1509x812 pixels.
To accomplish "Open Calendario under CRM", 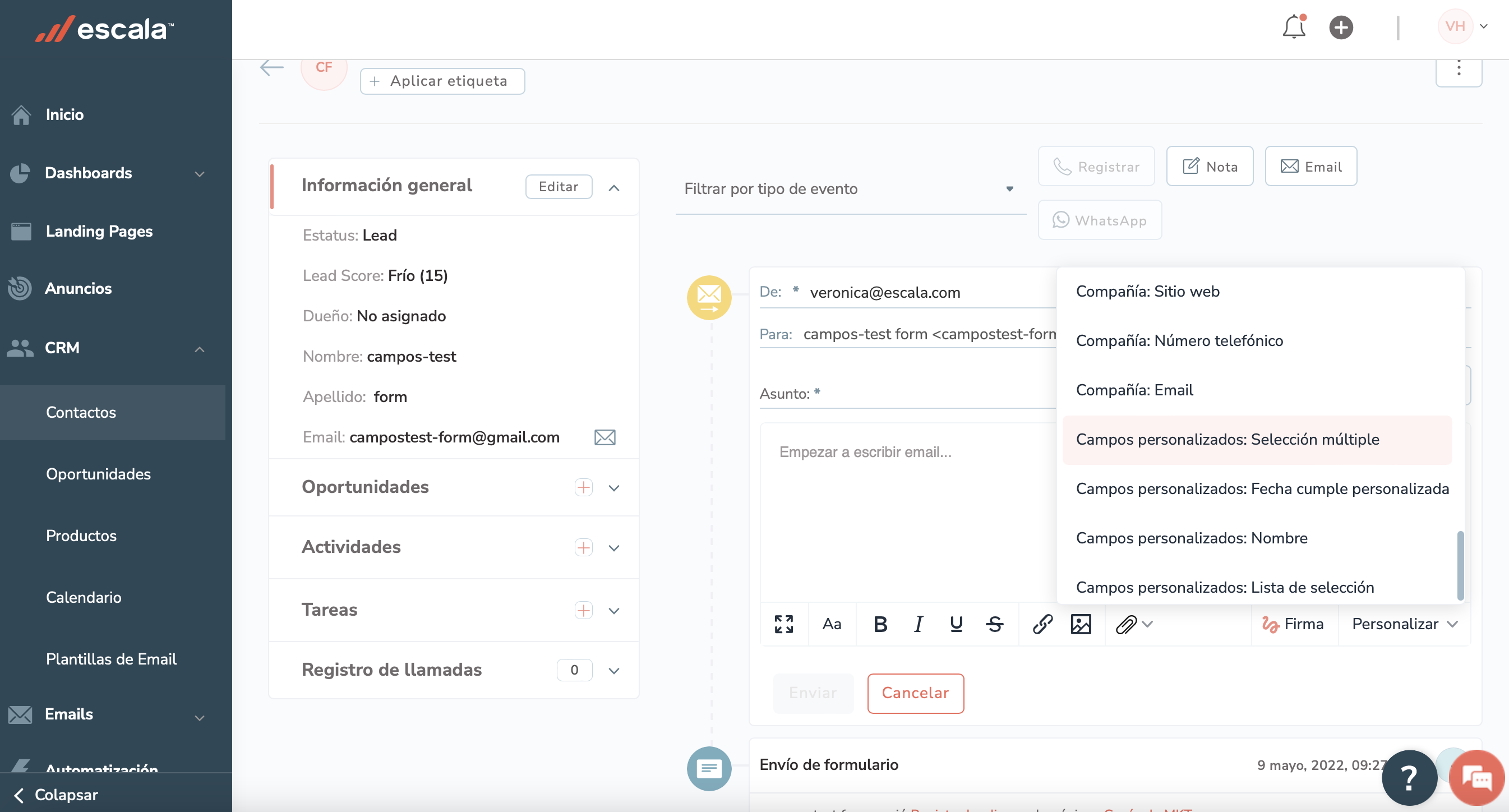I will point(84,597).
